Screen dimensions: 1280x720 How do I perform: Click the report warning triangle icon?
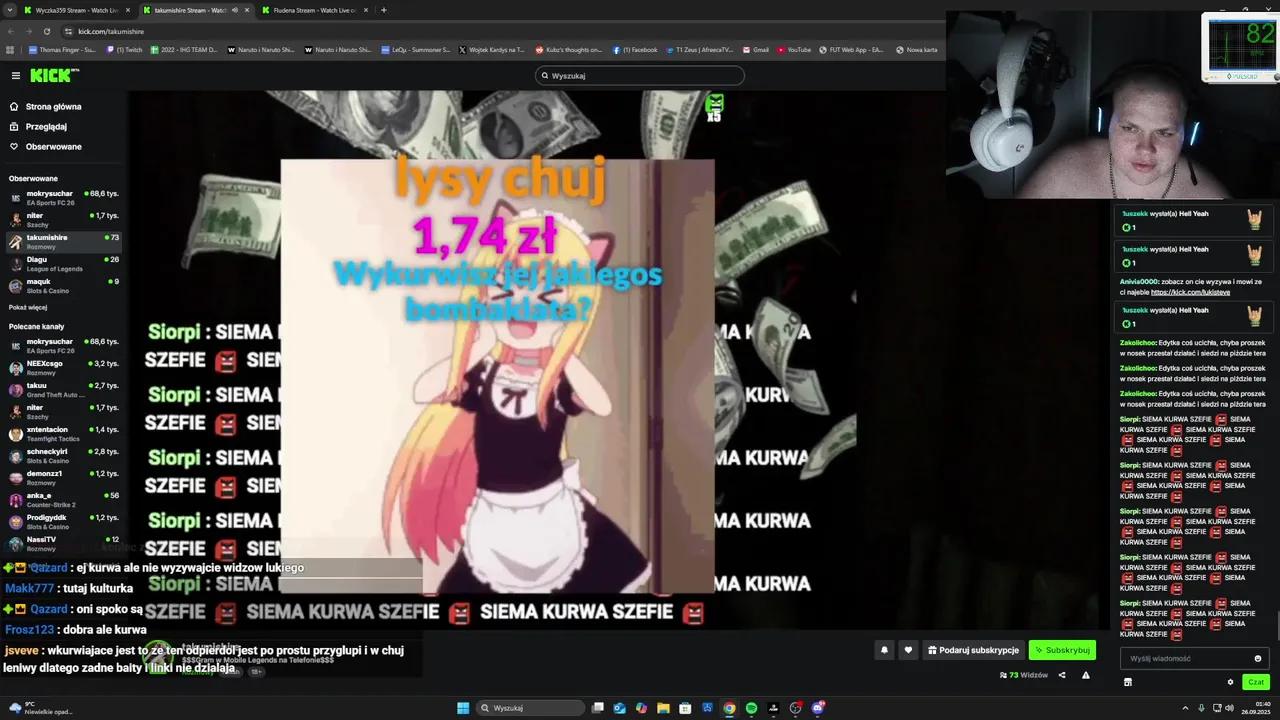pyautogui.click(x=1085, y=675)
